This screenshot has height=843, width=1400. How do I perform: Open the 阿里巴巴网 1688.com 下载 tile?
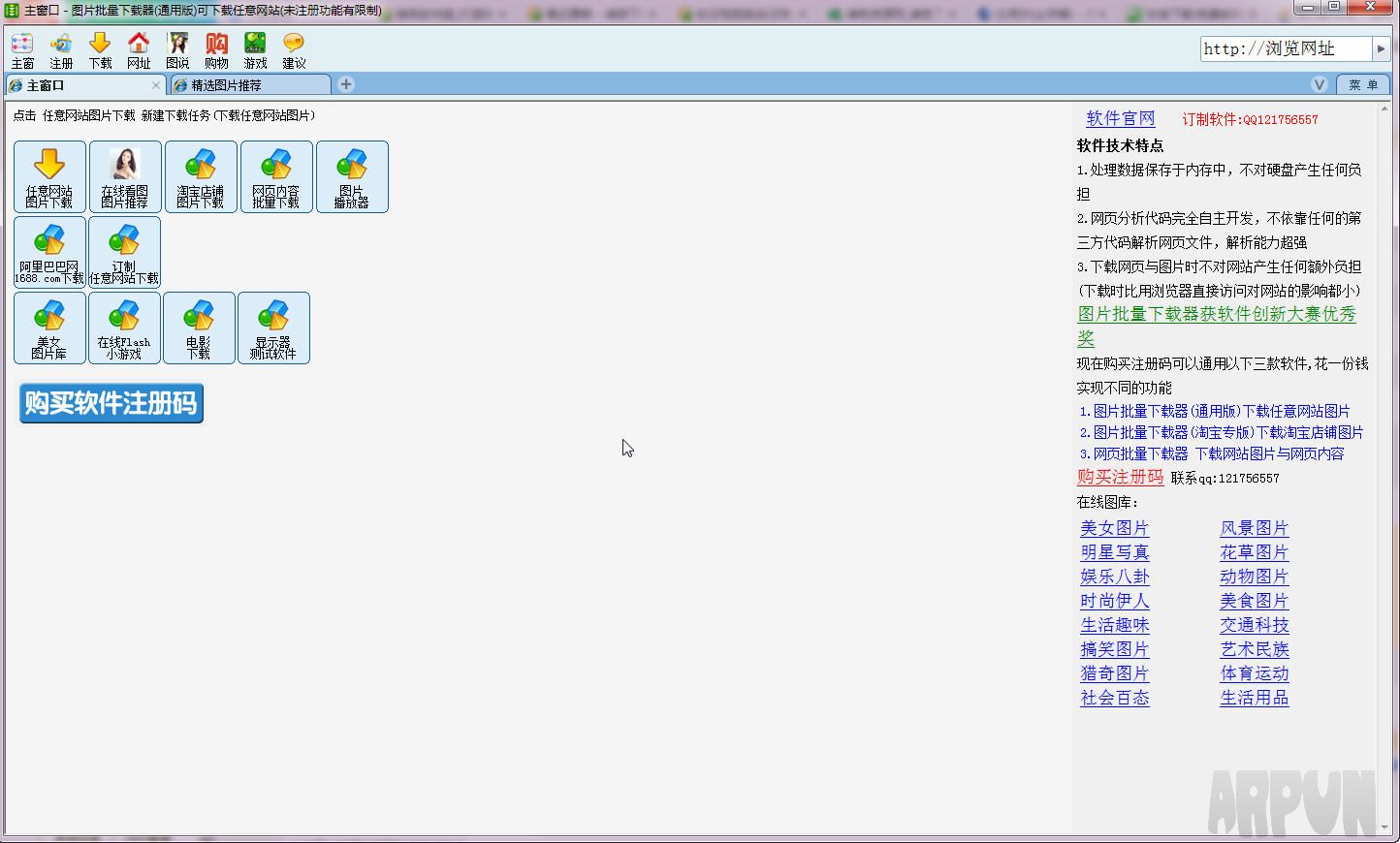[49, 252]
